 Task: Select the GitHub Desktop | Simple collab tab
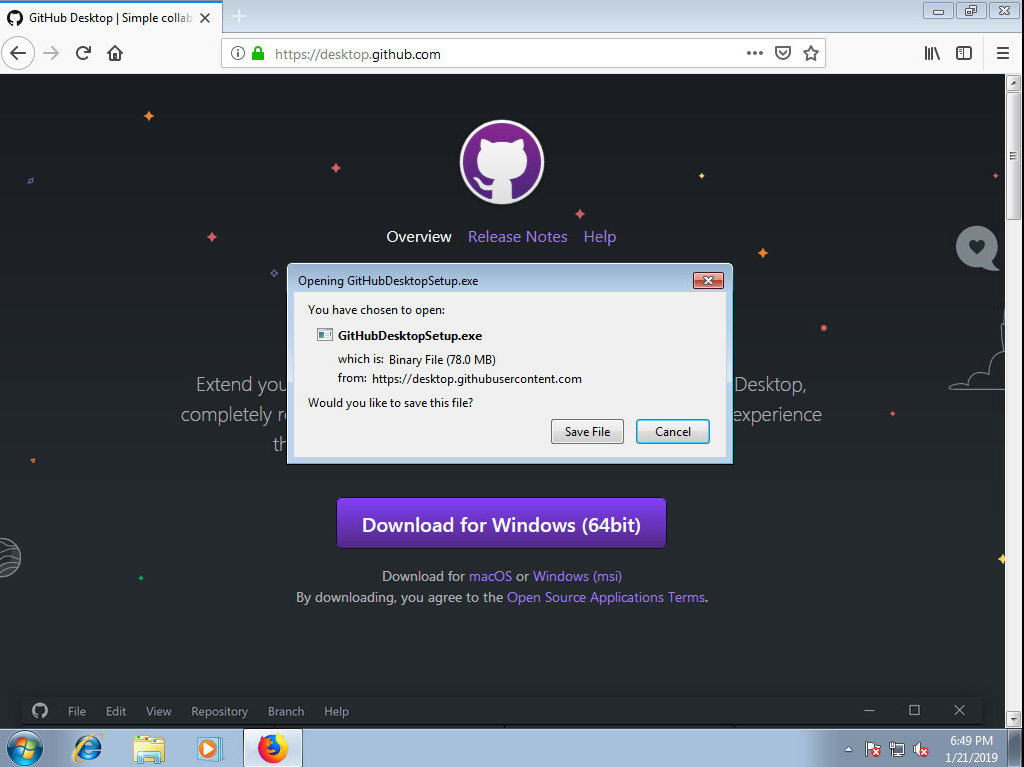[x=111, y=18]
